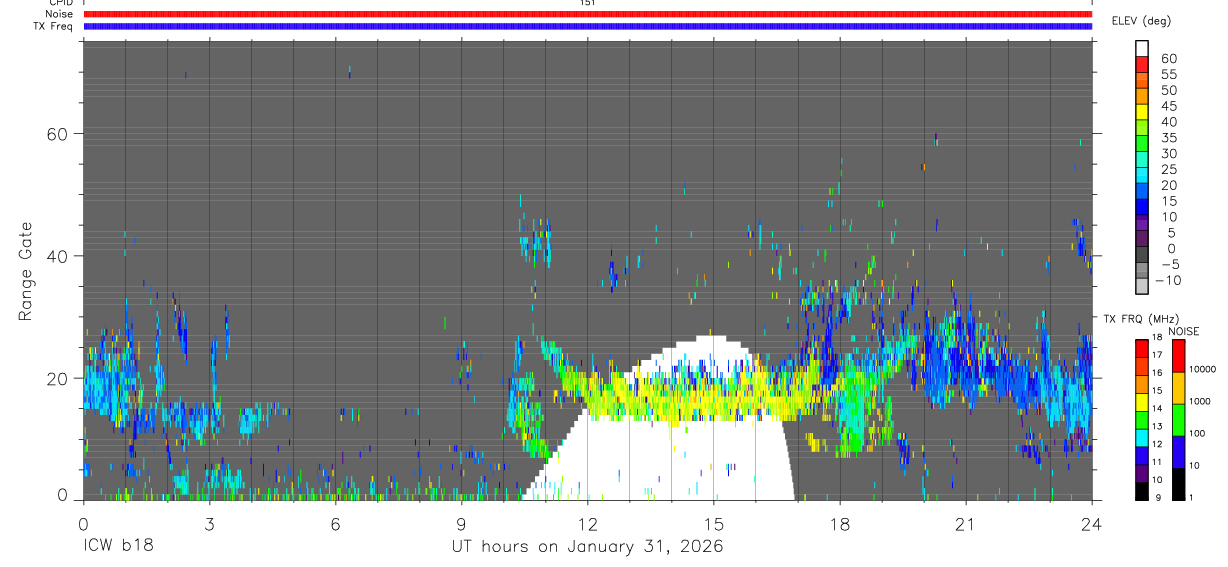
Task: Click the blue 15–20 ELEV colorbar segment
Action: [x=1142, y=193]
